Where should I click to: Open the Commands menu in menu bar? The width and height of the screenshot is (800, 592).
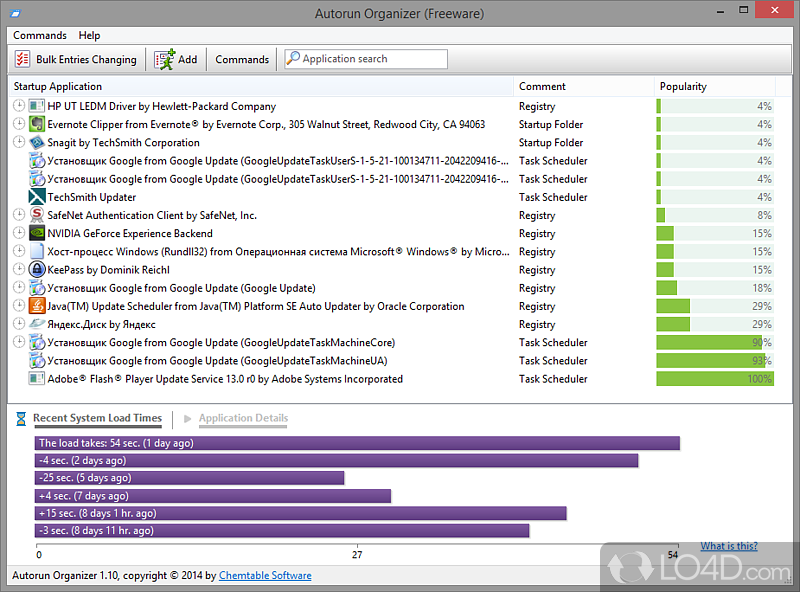(40, 36)
